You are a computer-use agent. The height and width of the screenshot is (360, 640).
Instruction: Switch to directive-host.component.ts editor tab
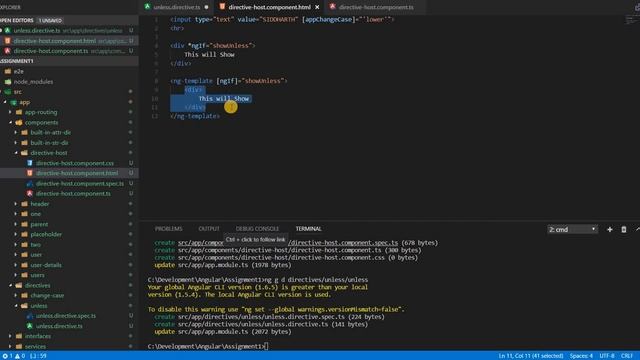376,7
